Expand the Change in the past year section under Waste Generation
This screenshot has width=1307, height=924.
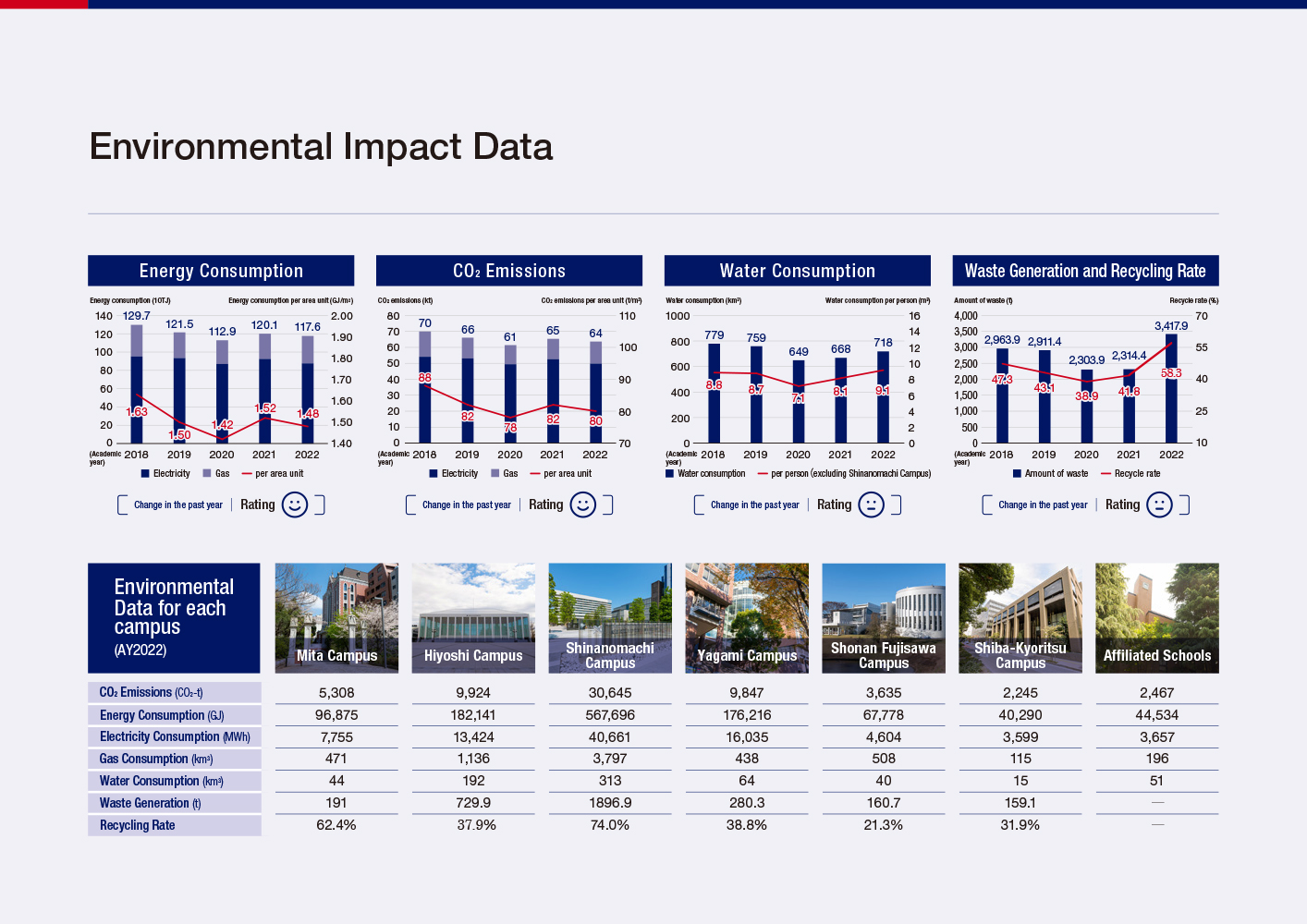pos(1043,505)
